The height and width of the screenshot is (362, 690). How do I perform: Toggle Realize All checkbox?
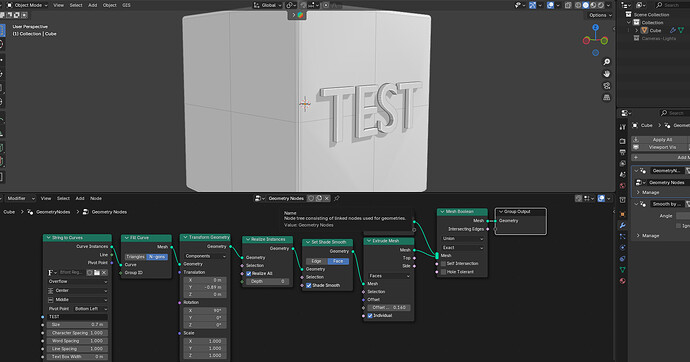click(249, 274)
